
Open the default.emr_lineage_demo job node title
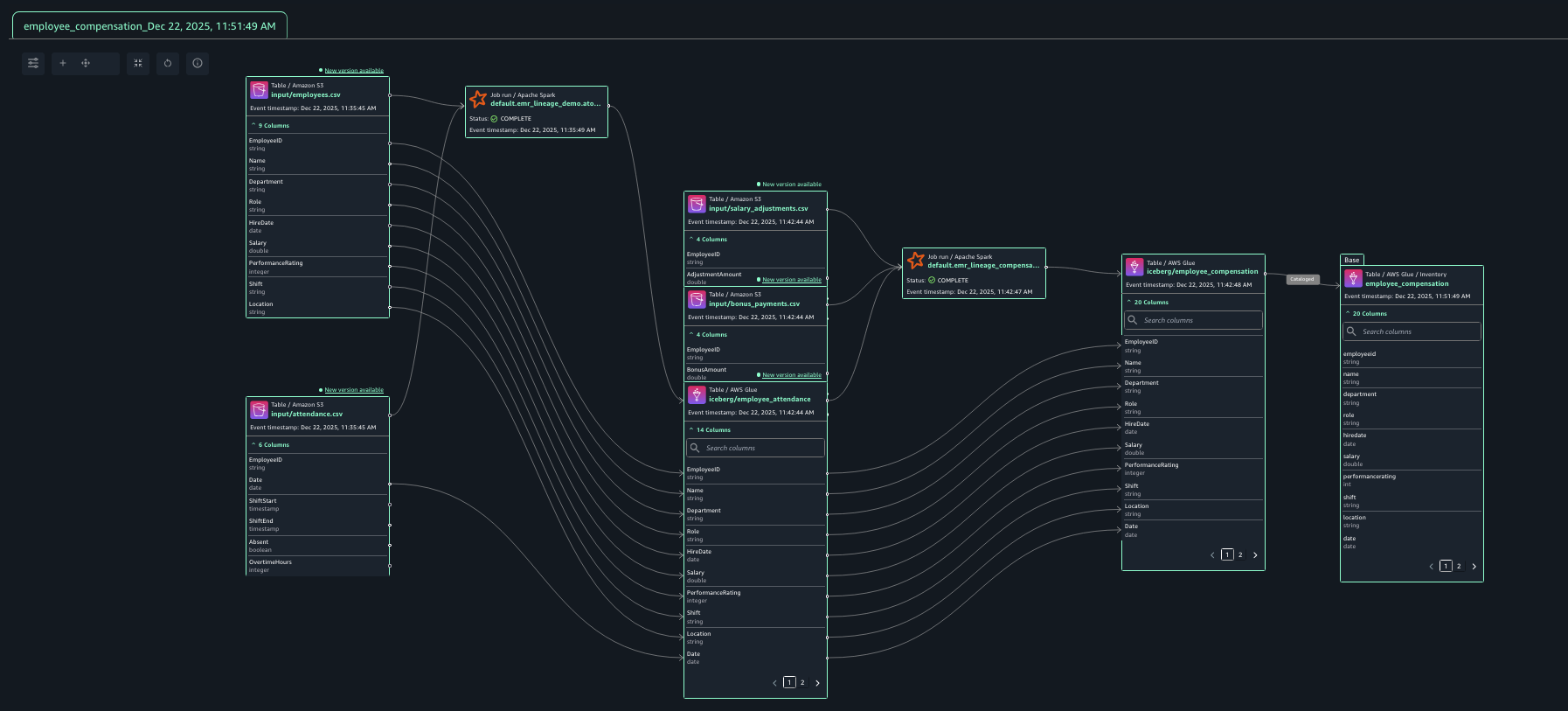click(545, 104)
